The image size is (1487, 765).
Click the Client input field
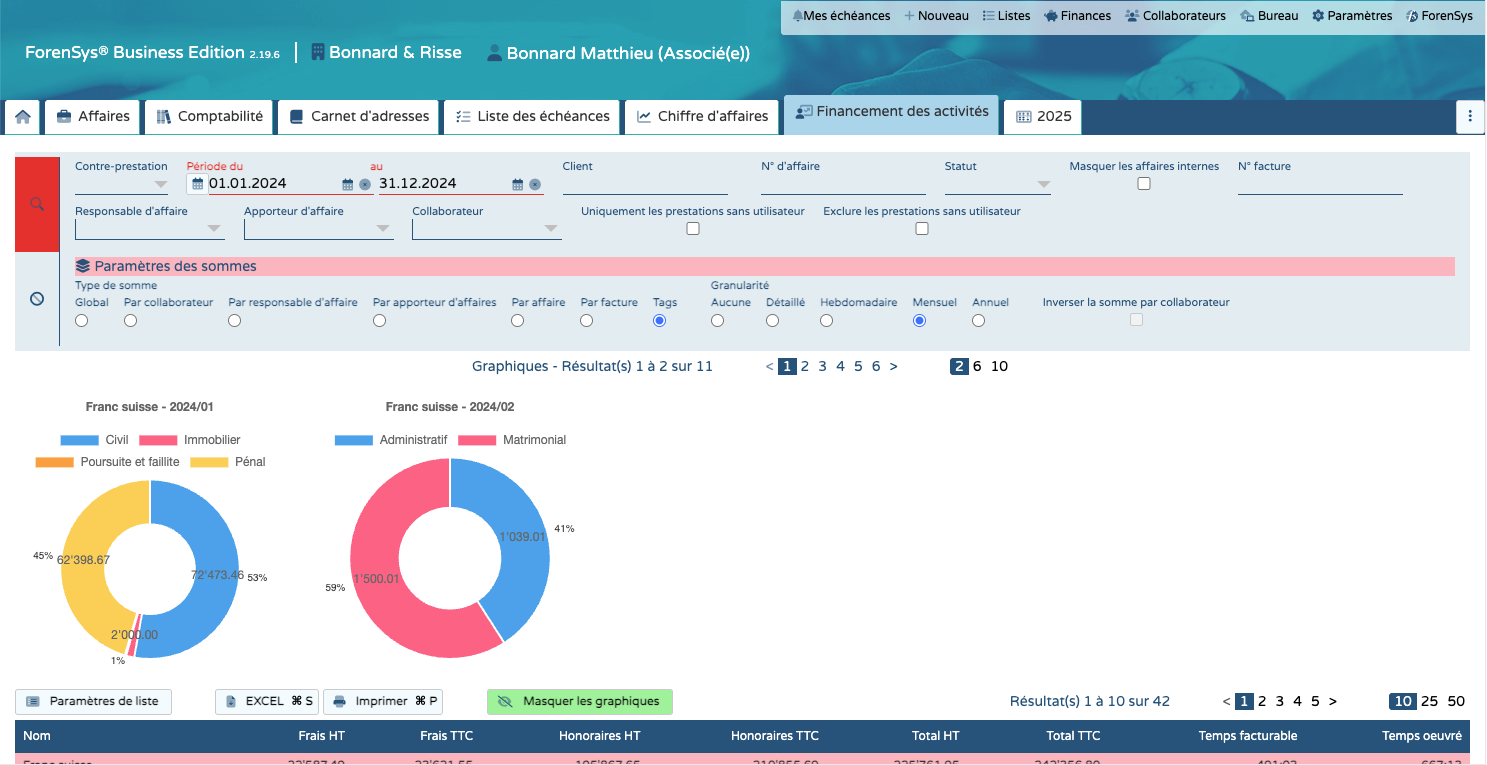(644, 184)
